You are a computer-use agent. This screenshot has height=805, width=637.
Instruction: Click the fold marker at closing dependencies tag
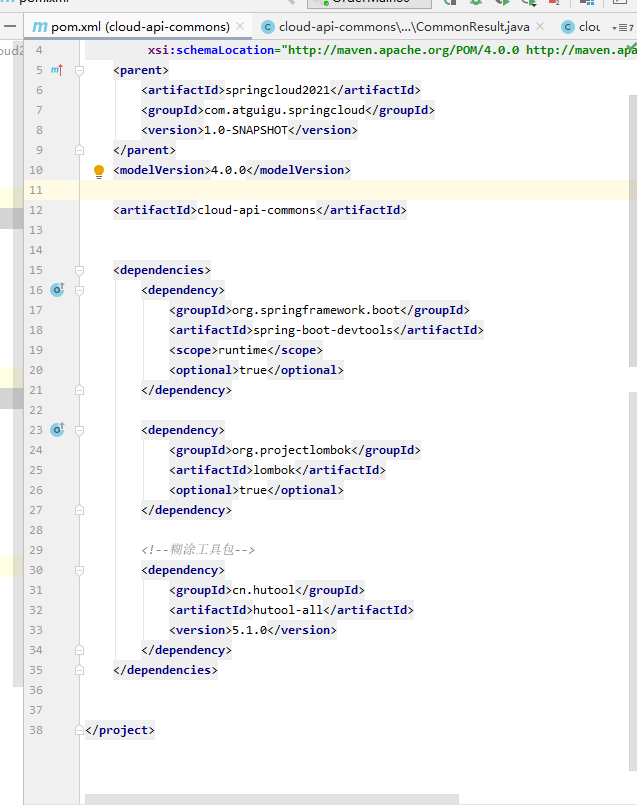80,670
